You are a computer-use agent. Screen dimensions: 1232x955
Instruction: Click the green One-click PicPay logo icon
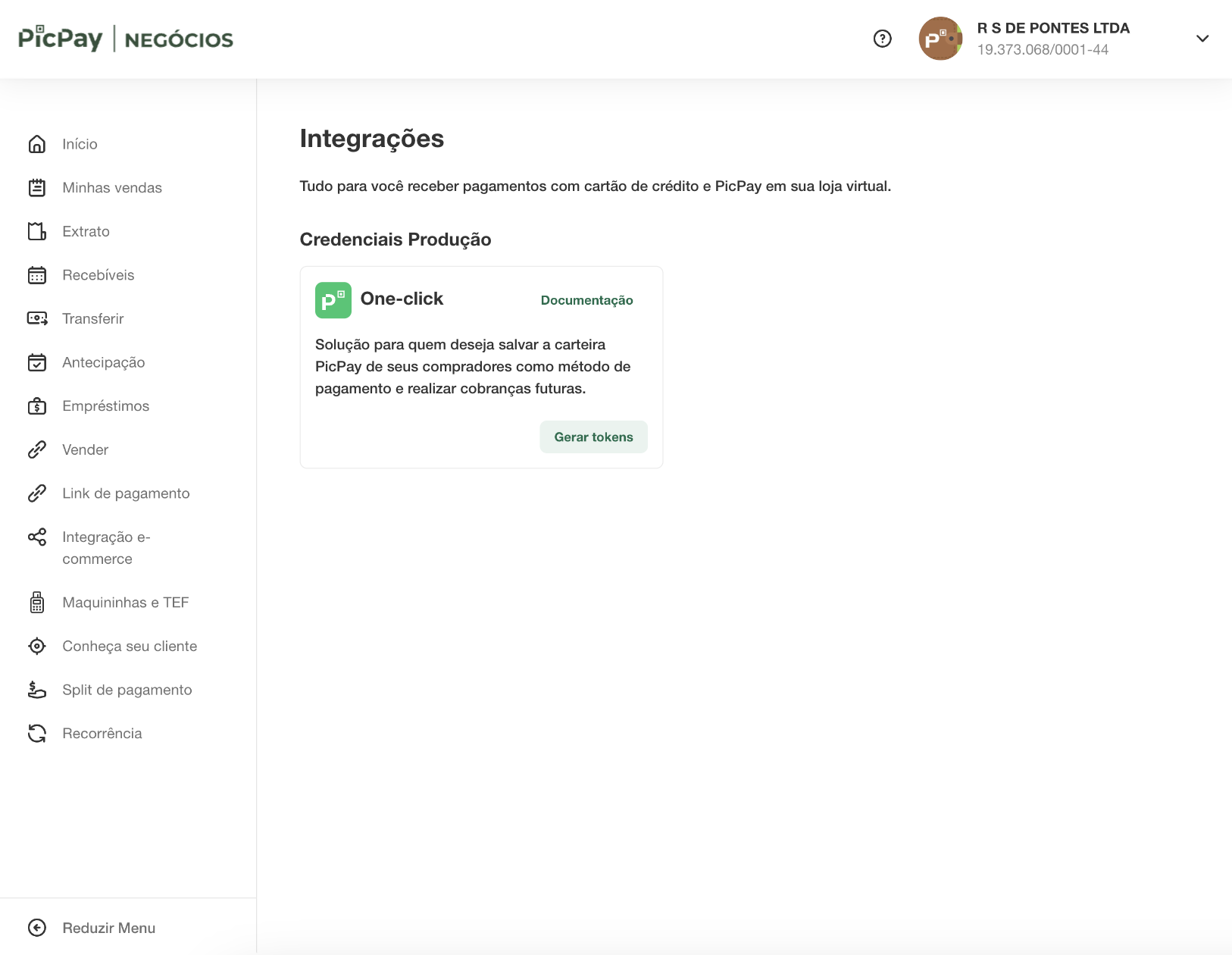pos(333,300)
